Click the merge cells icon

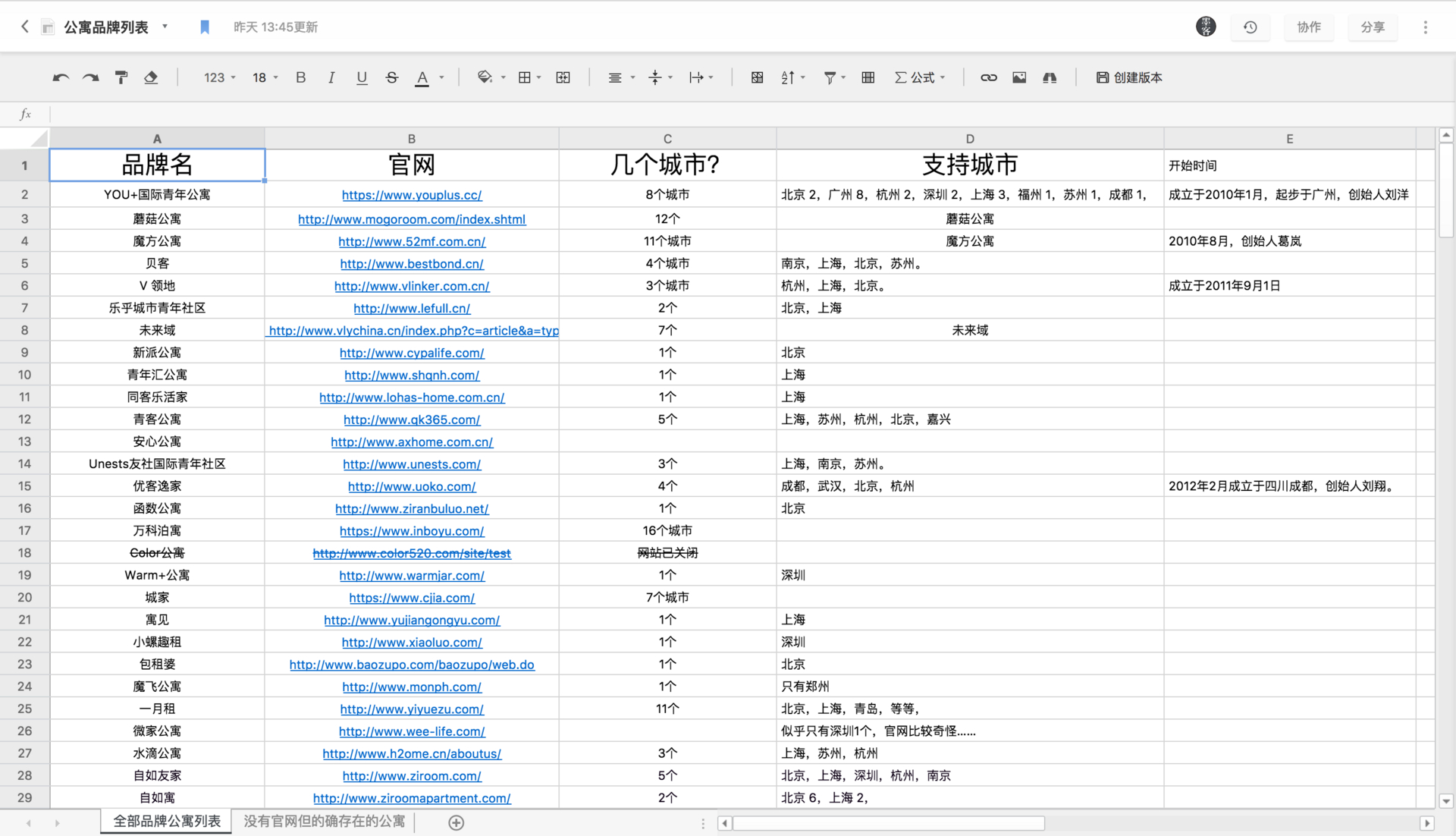click(563, 77)
